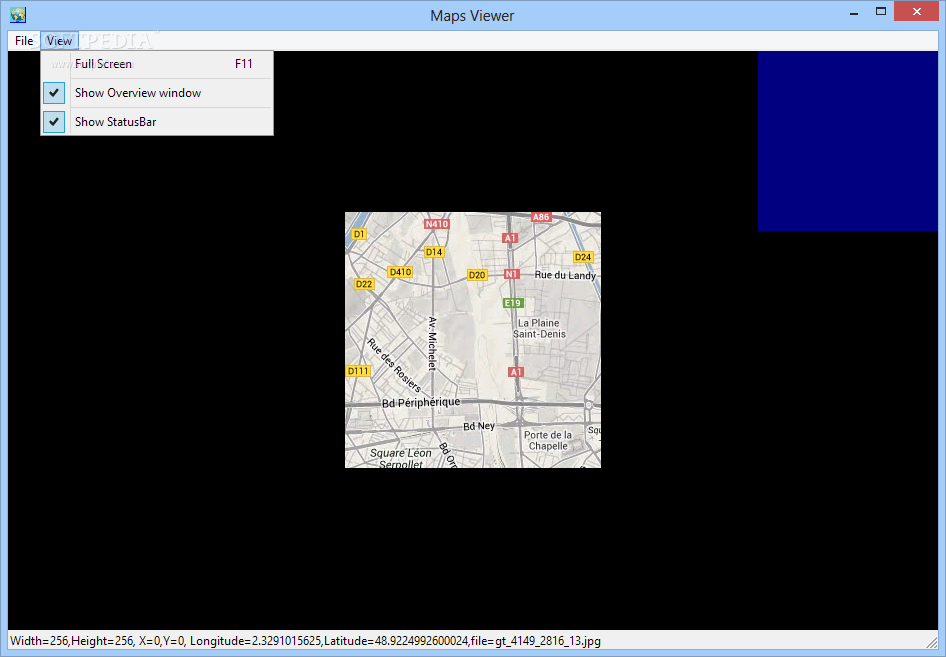Maximize the Maps Viewer window

[x=881, y=12]
